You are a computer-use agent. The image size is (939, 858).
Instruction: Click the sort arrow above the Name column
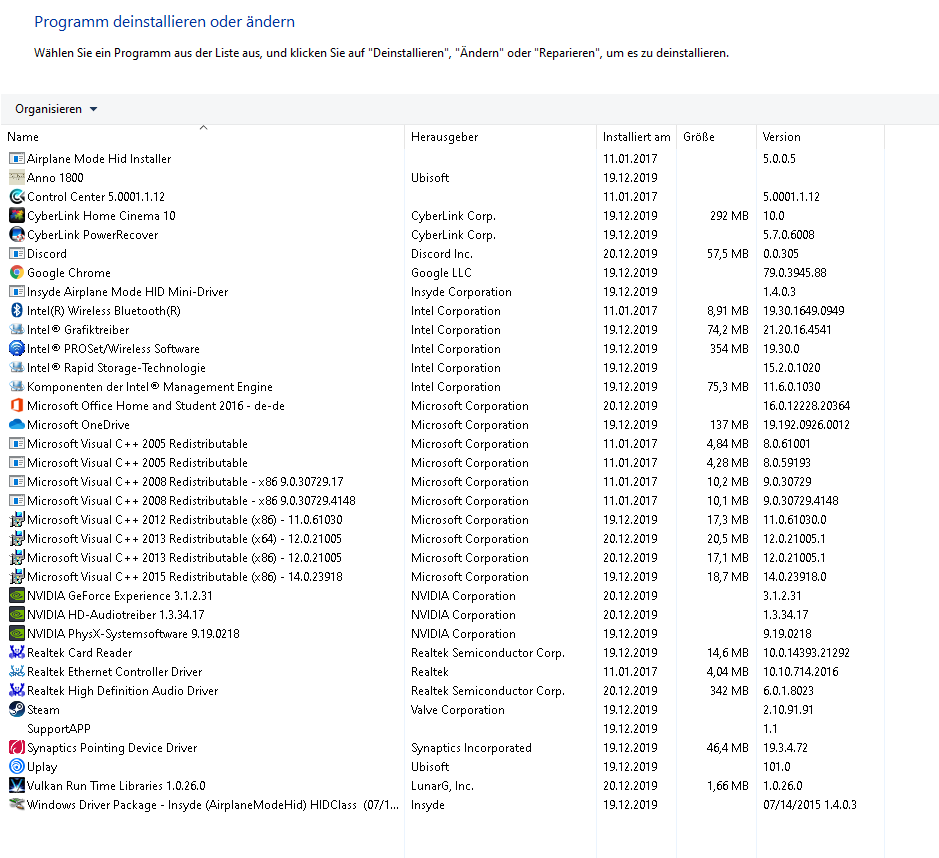tap(203, 128)
